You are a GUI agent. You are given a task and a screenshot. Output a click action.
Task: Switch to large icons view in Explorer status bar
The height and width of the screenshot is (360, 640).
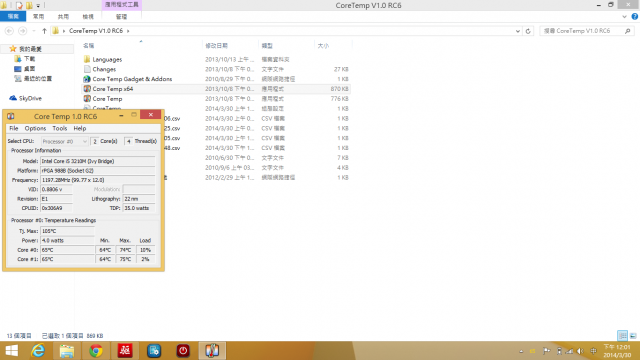pyautogui.click(x=633, y=336)
